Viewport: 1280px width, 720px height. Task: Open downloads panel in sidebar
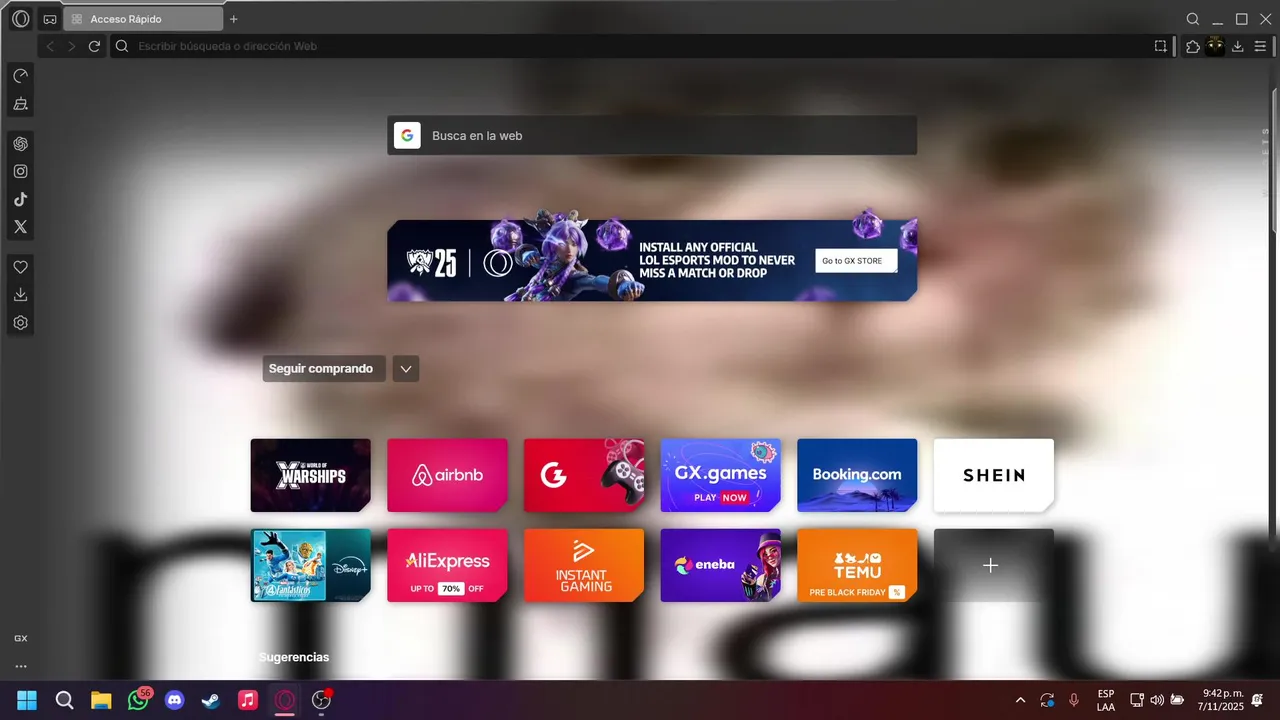pos(20,295)
